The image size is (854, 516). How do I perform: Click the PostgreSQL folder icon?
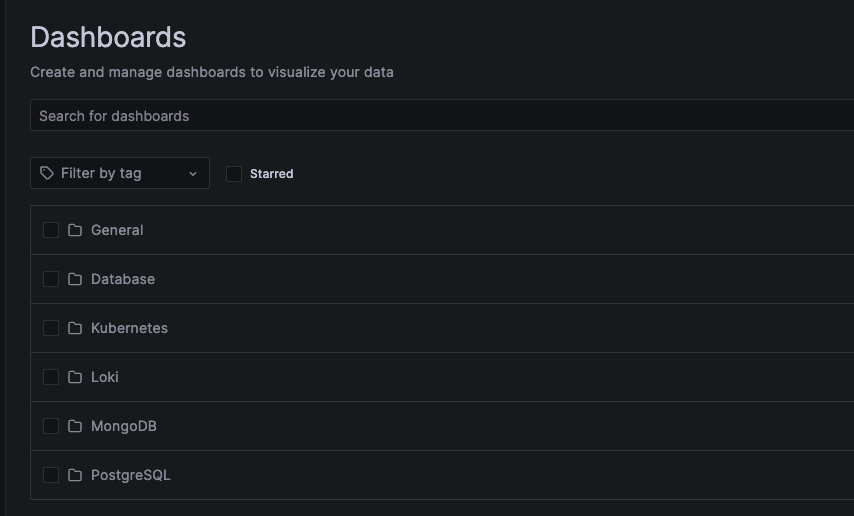pyautogui.click(x=75, y=475)
